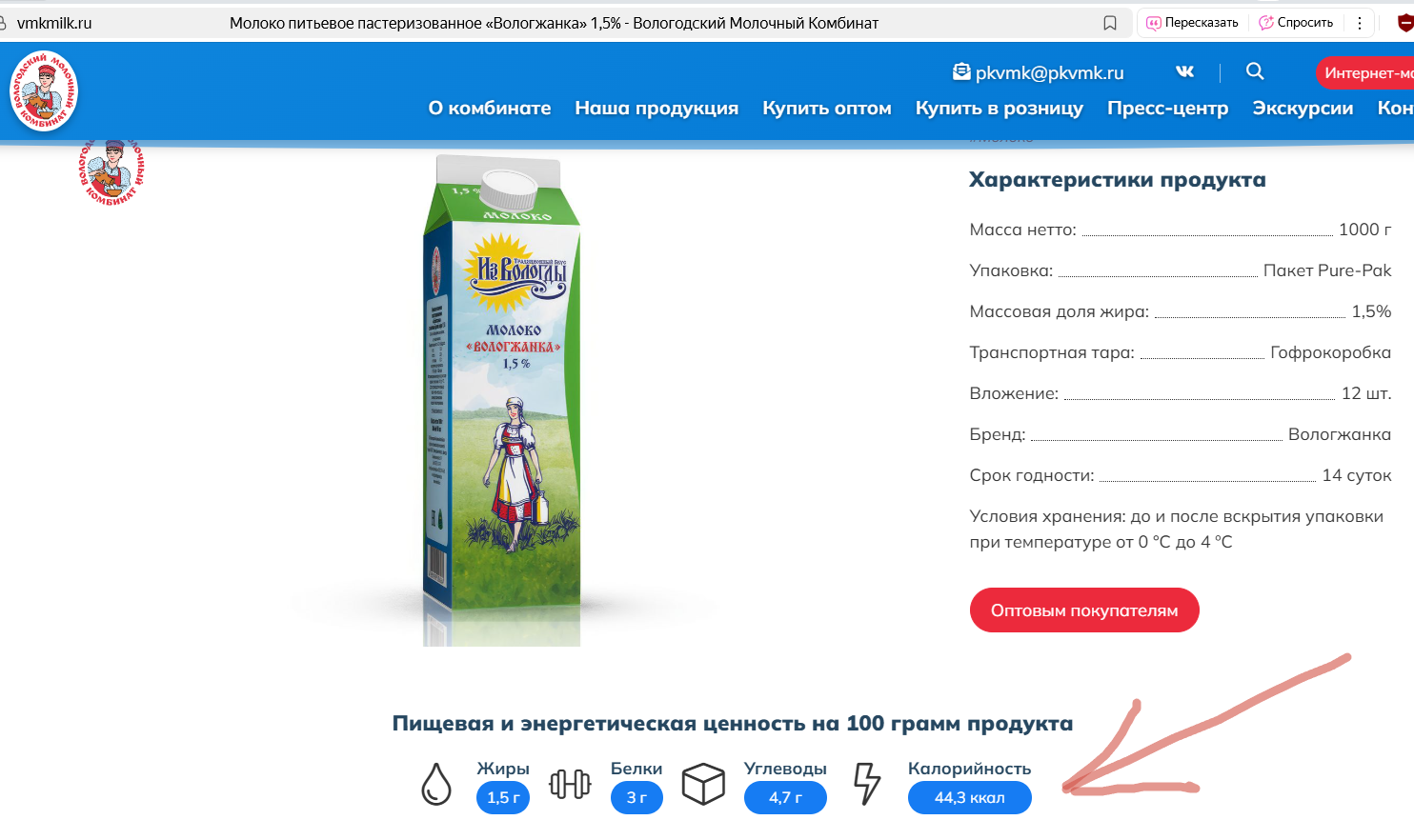Click the "Пересказать" browser button
1414x840 pixels.
click(1192, 23)
